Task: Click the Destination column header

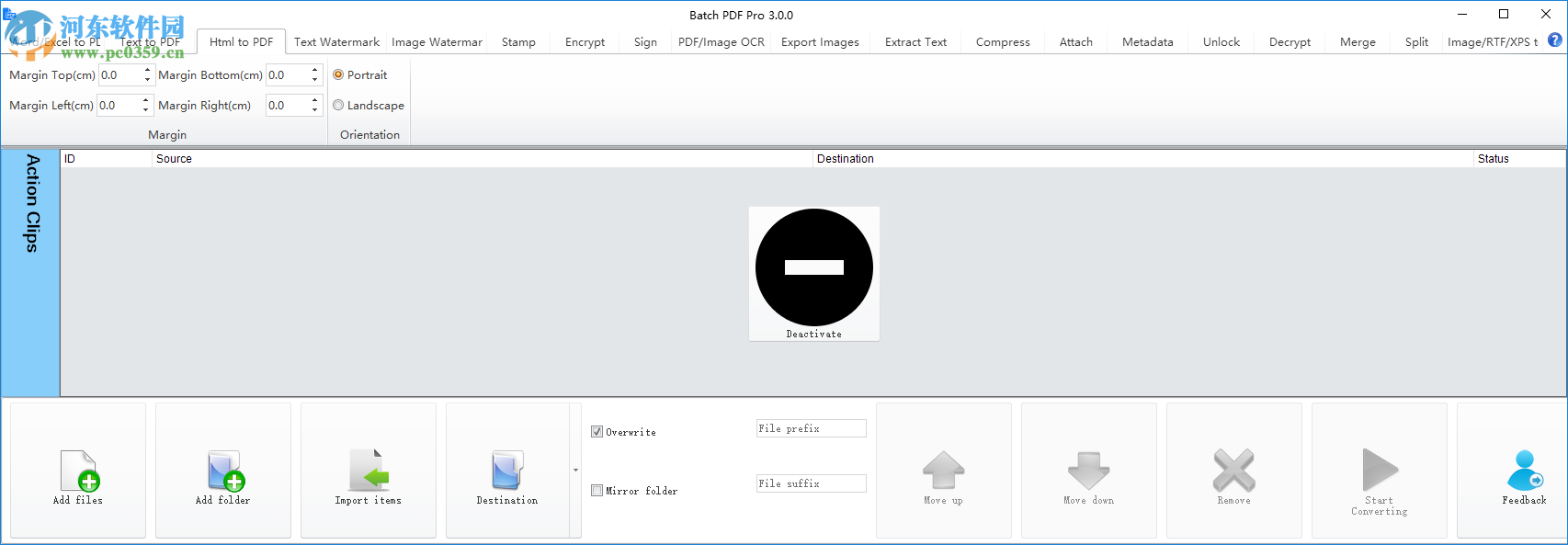Action: pyautogui.click(x=1143, y=159)
